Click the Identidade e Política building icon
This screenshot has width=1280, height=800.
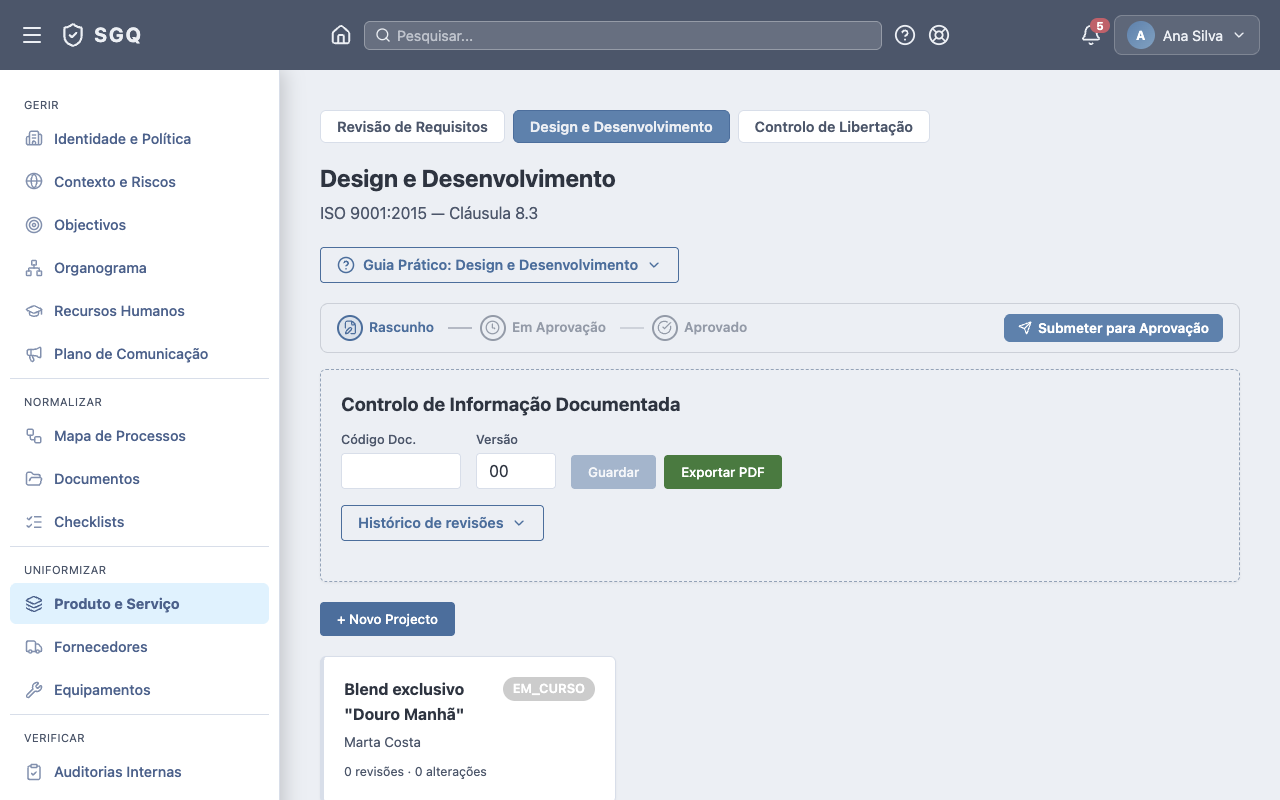(x=34, y=139)
